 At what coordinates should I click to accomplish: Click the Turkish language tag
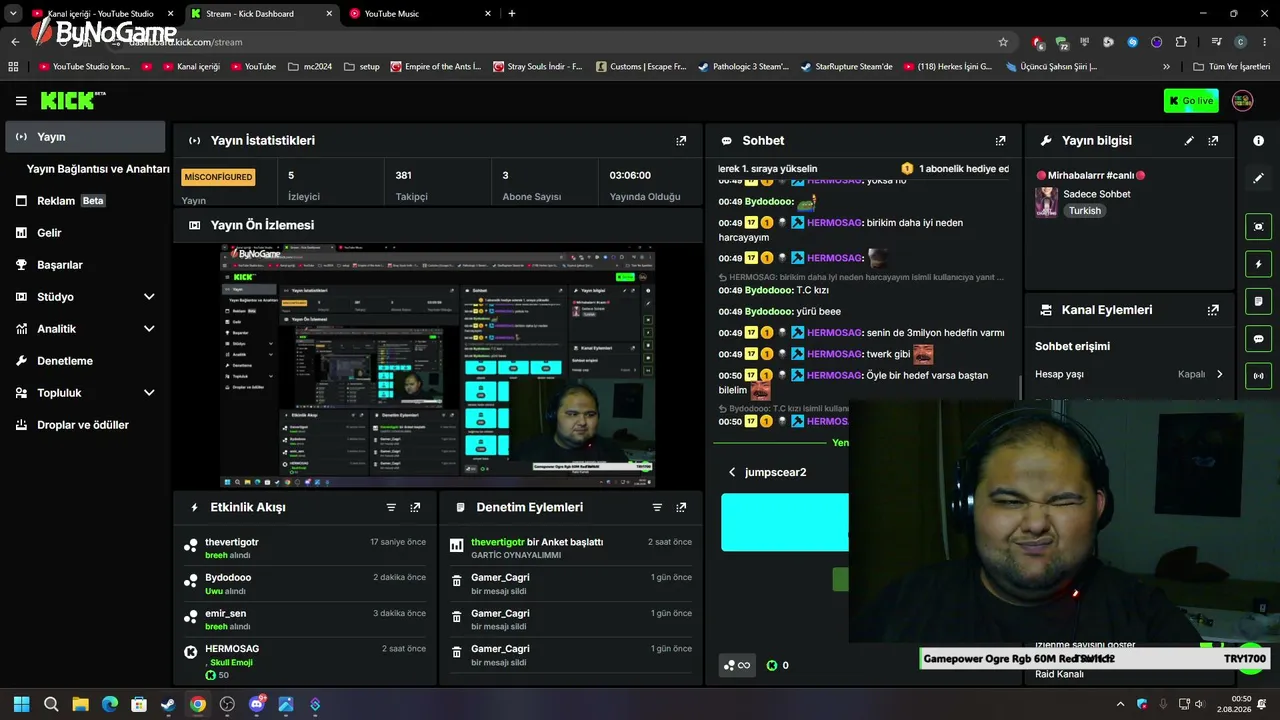tap(1084, 211)
